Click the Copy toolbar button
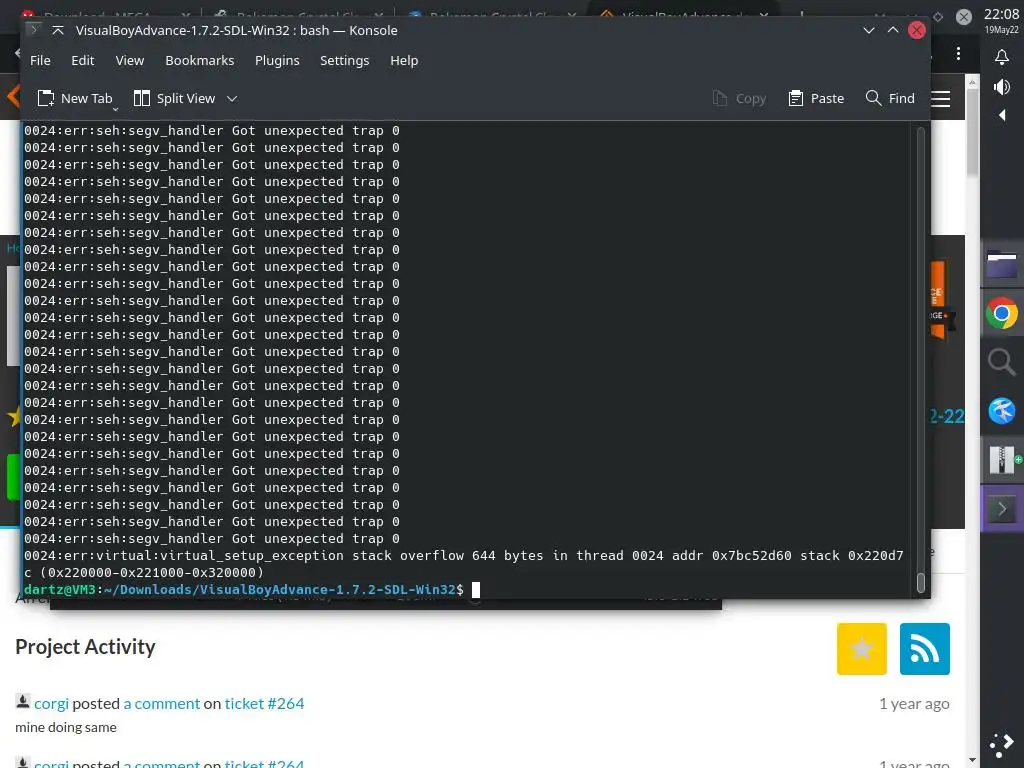 pyautogui.click(x=739, y=98)
